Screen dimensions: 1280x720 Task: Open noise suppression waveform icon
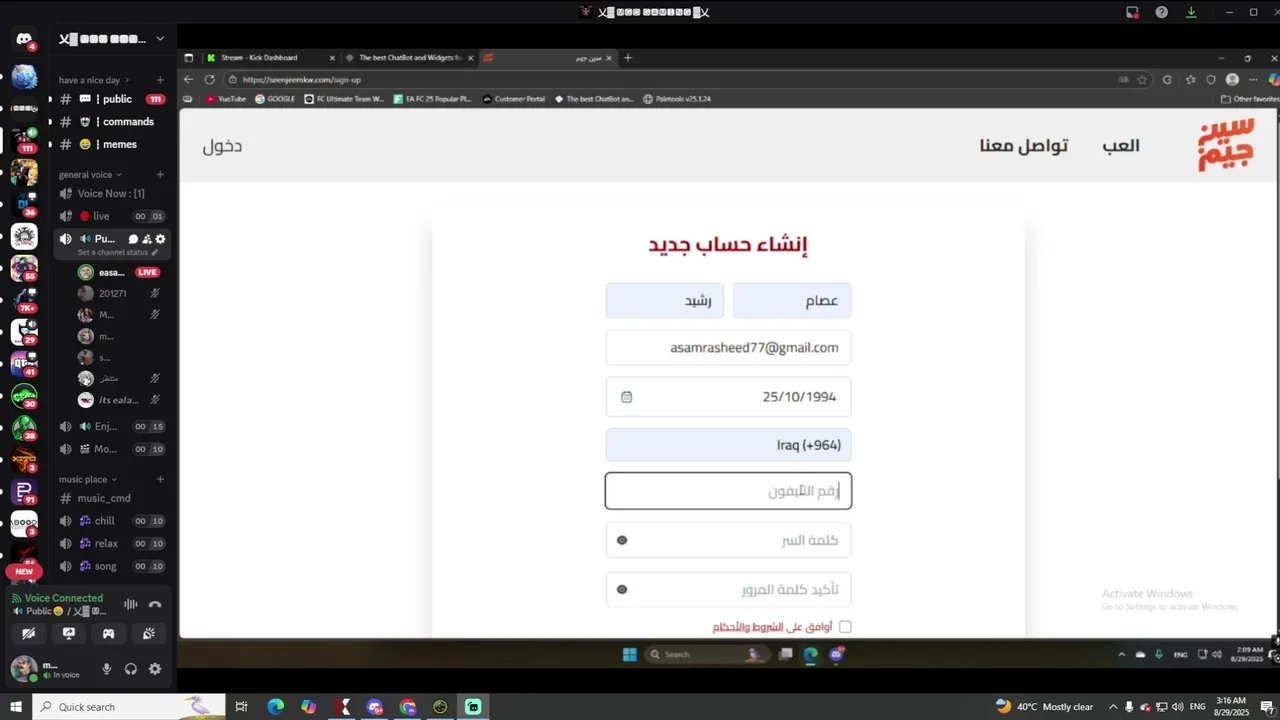130,604
